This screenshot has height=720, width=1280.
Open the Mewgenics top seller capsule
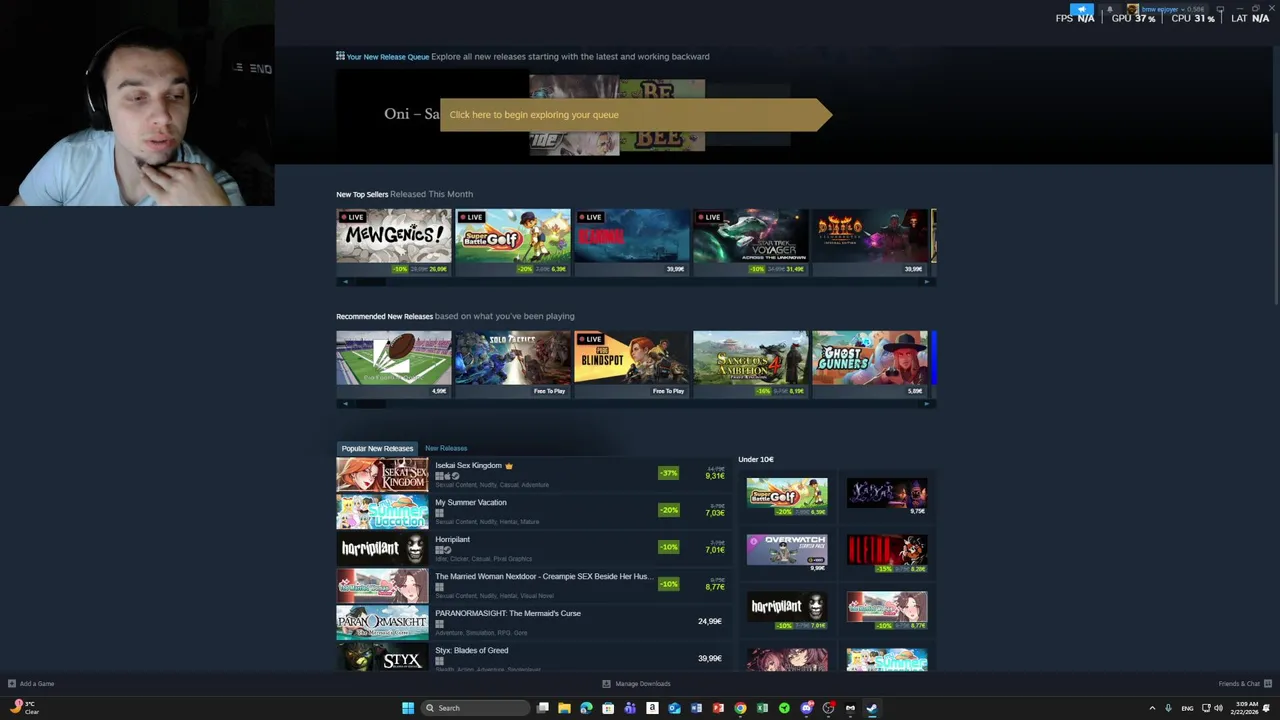point(393,242)
